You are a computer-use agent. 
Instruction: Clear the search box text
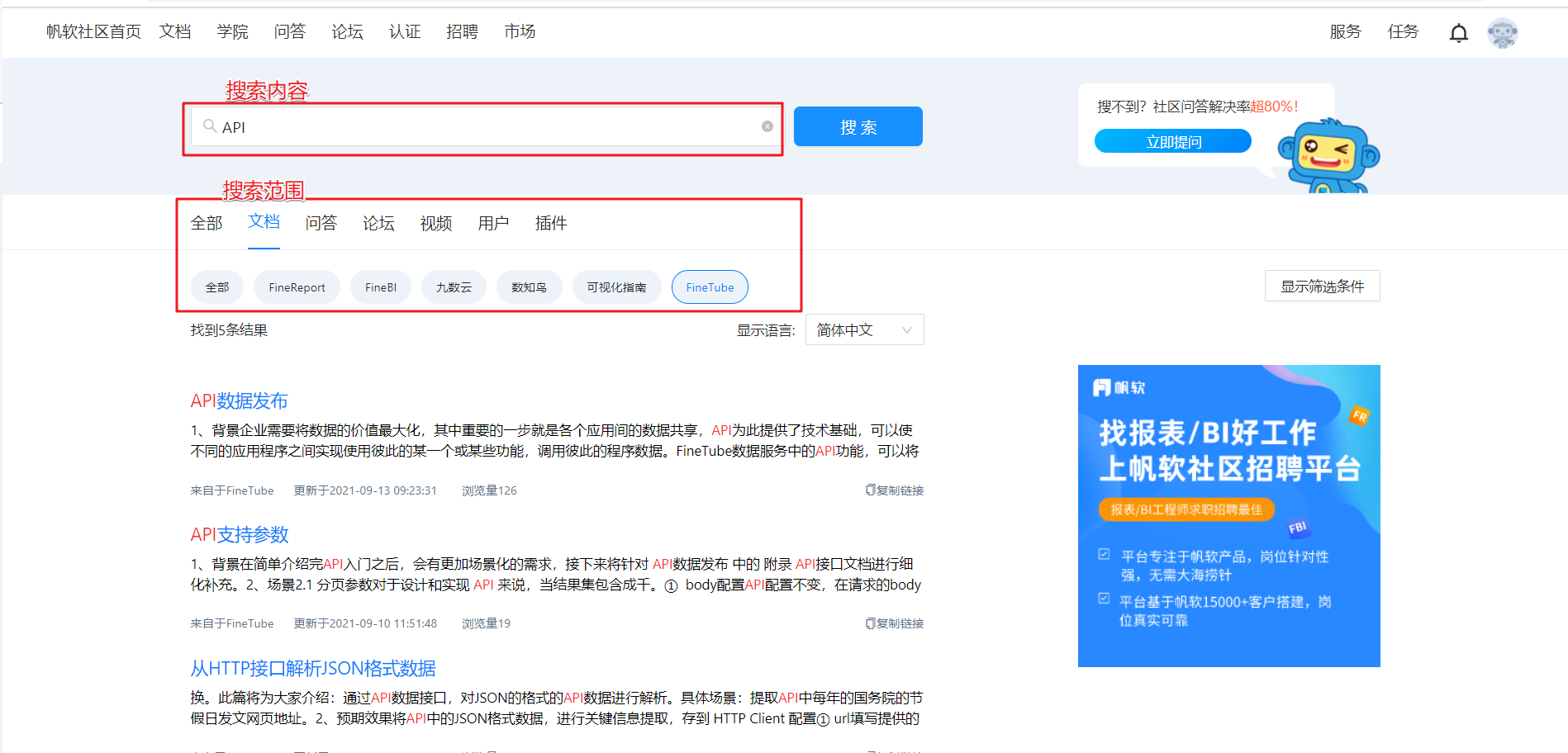[x=767, y=126]
